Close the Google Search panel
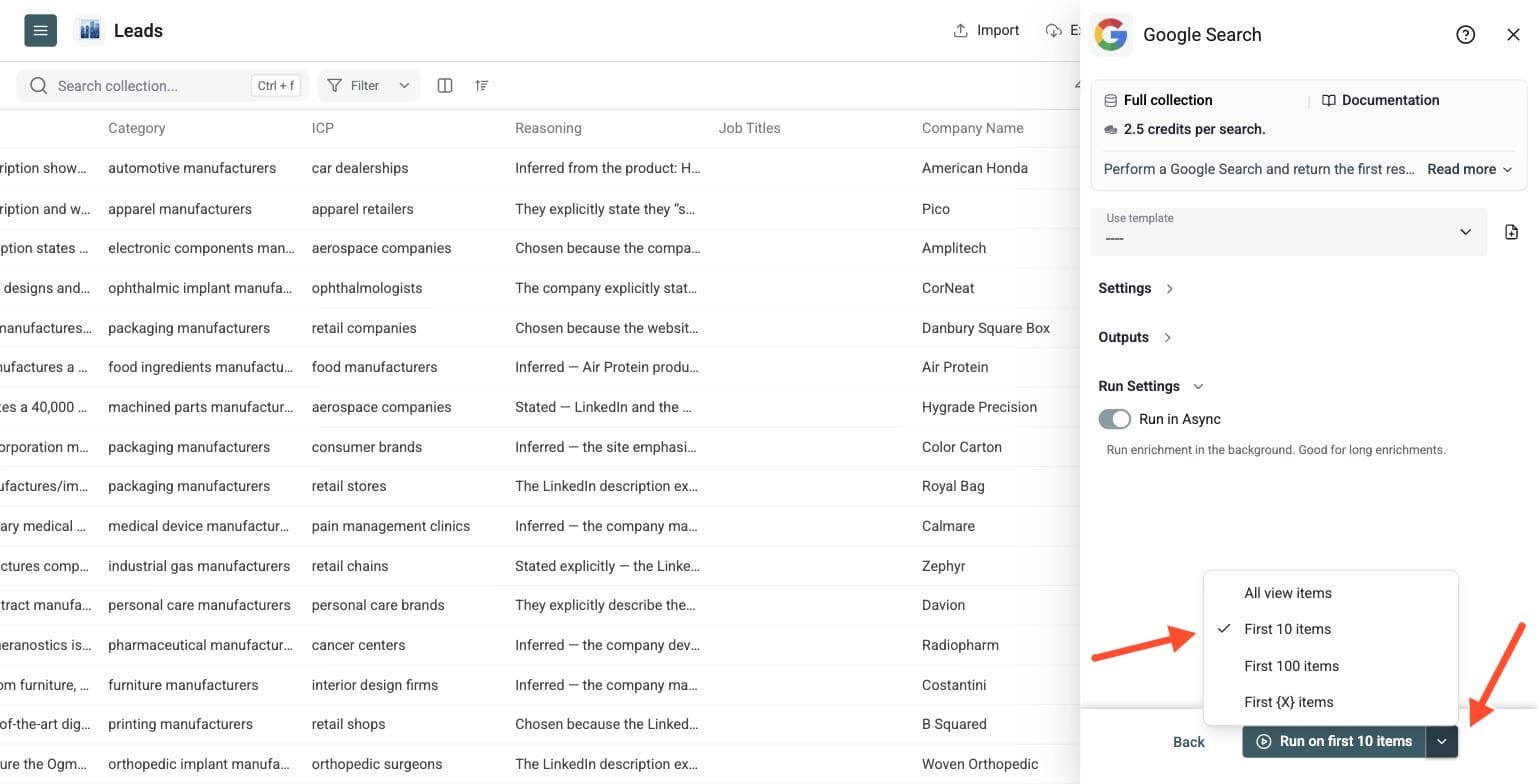 tap(1513, 35)
